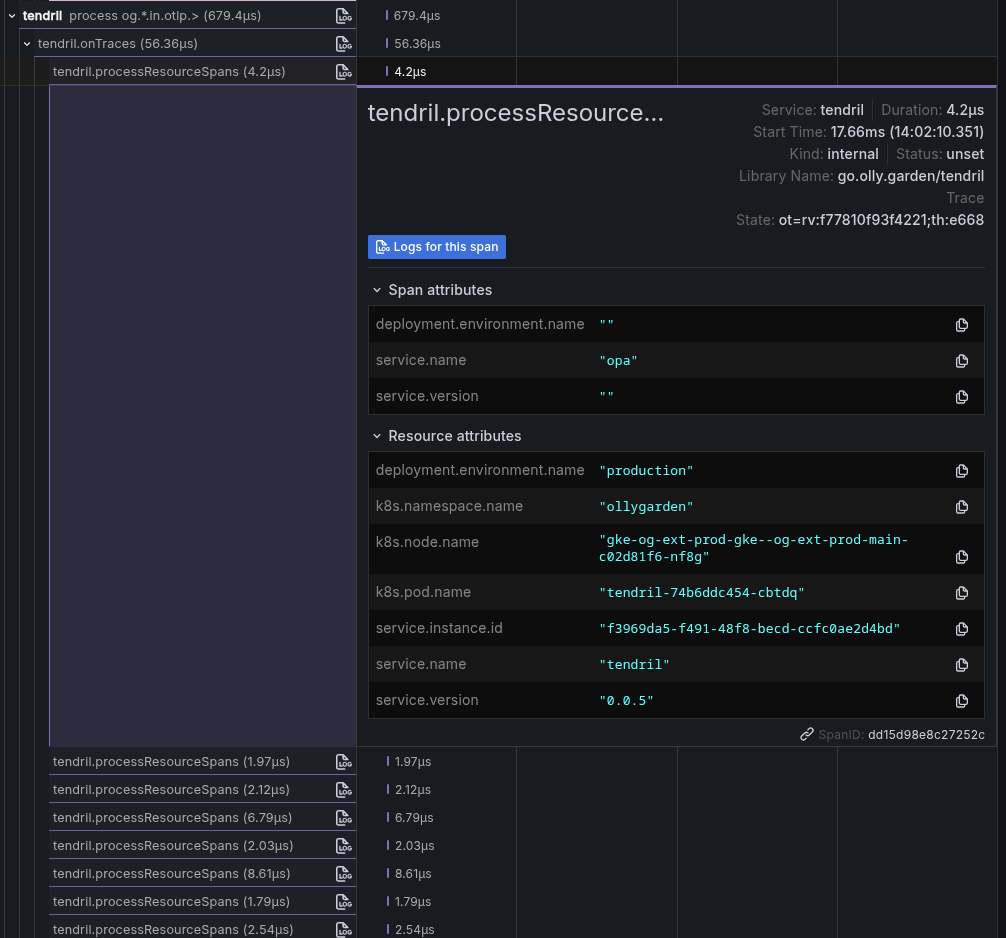1006x938 pixels.
Task: Copy resource service.version "0.0.5" value
Action: coord(962,701)
